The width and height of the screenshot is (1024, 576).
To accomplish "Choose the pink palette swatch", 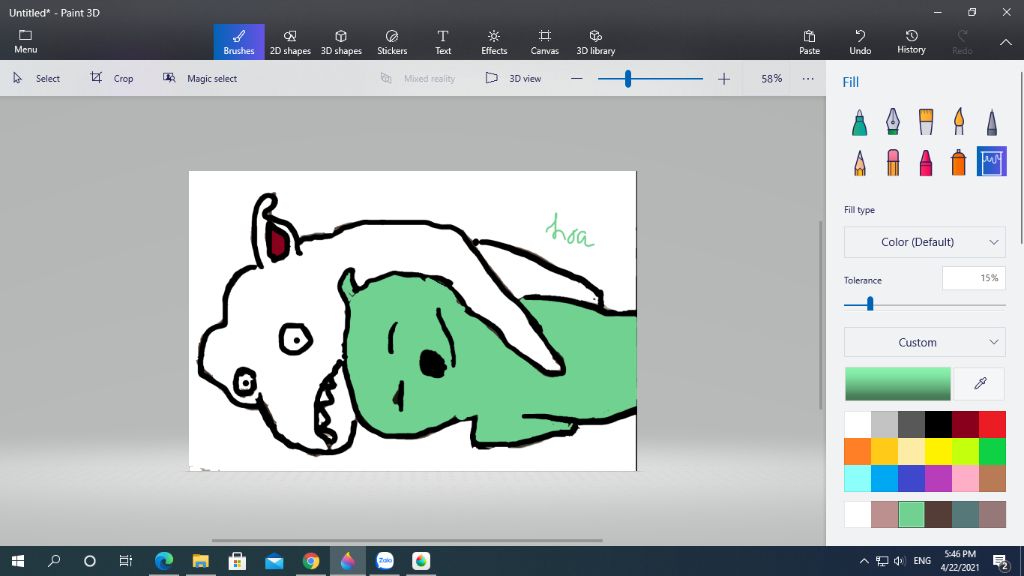I will 965,478.
